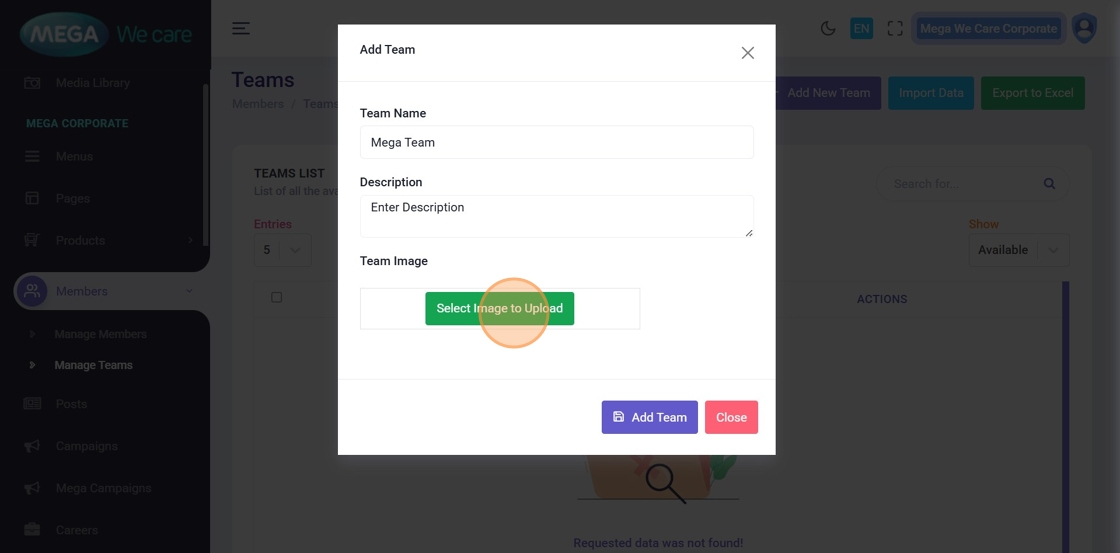The width and height of the screenshot is (1120, 553).
Task: Click the Posts sidebar icon
Action: 32,404
